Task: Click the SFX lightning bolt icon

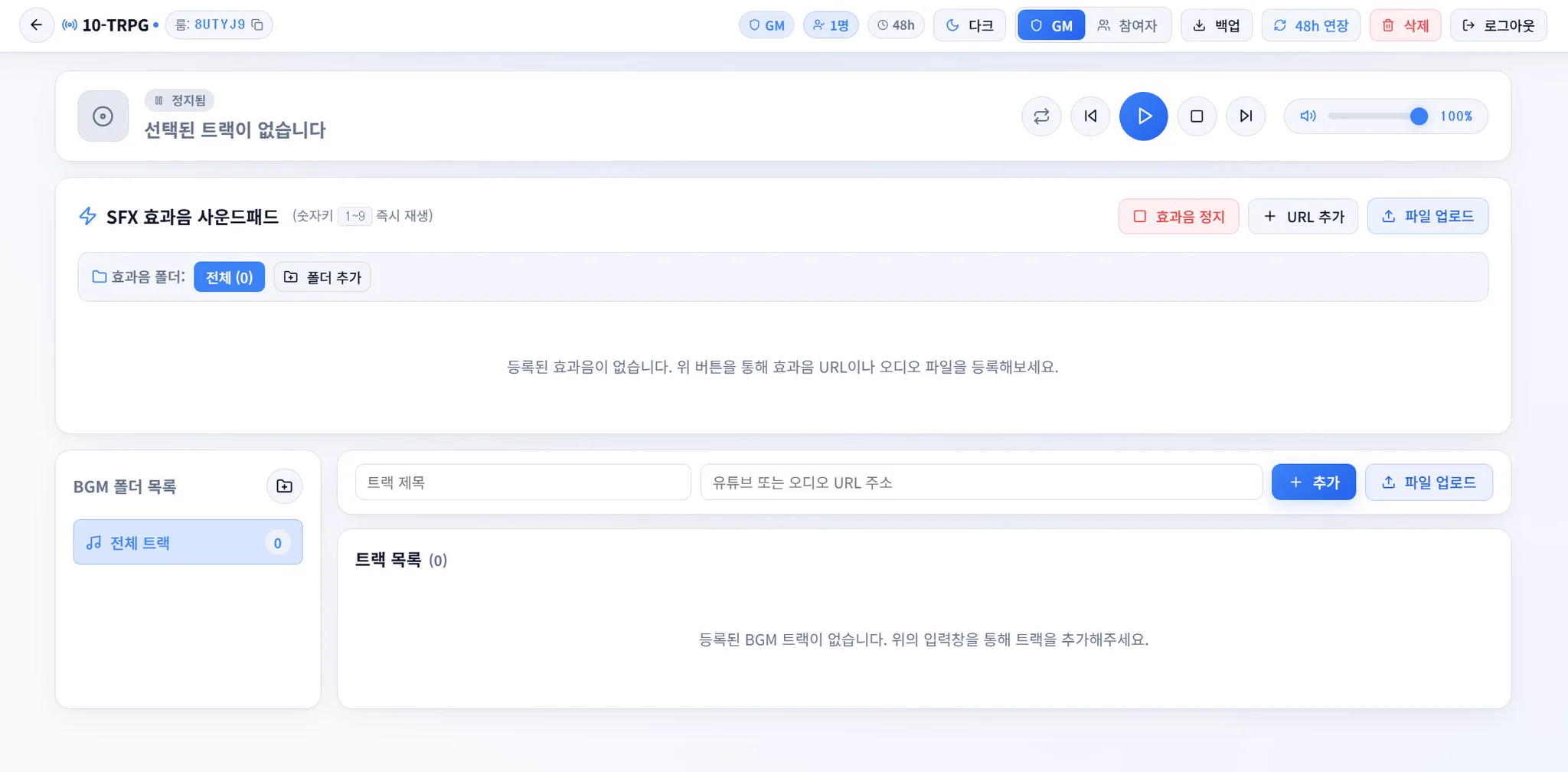Action: point(88,217)
